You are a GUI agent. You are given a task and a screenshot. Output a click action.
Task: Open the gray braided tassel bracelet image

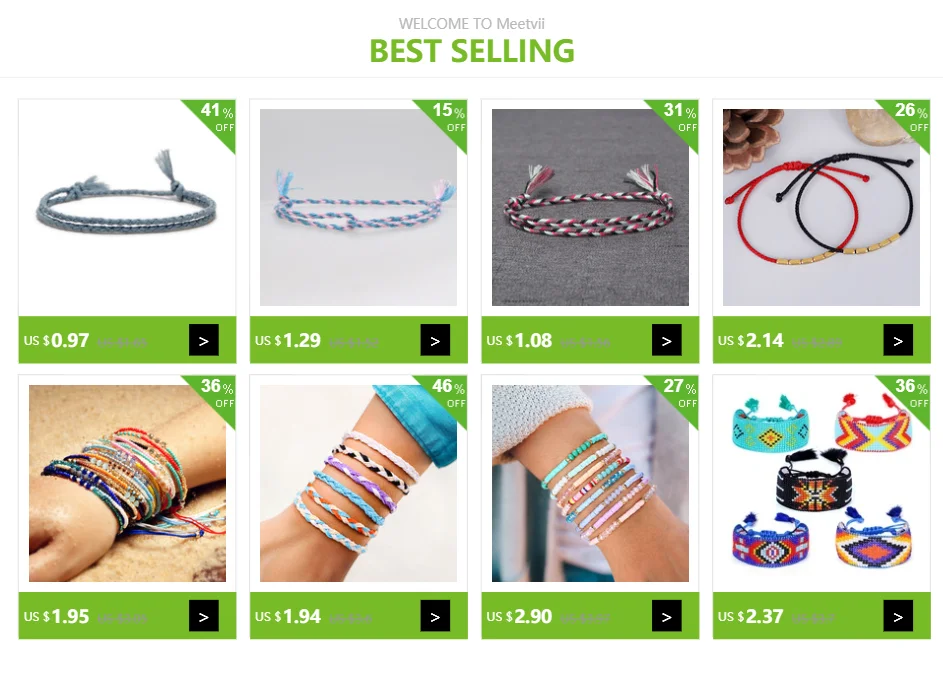point(127,207)
